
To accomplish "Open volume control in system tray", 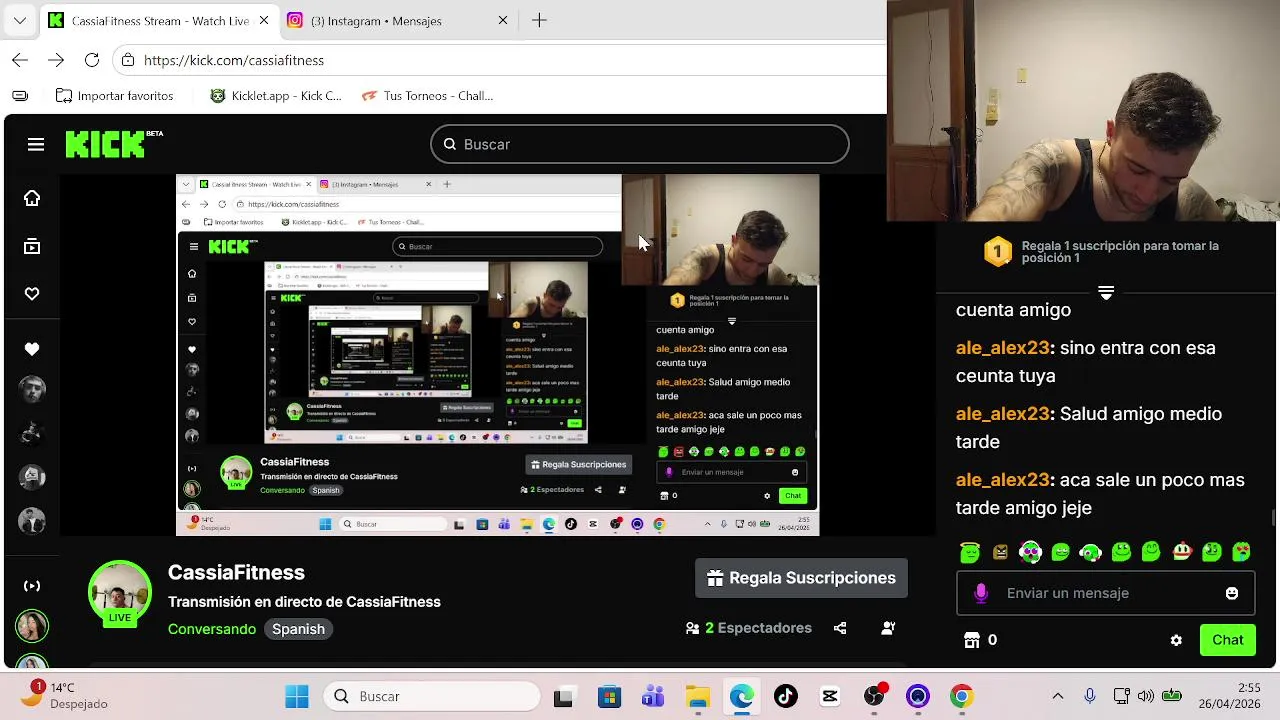I will [x=1146, y=696].
